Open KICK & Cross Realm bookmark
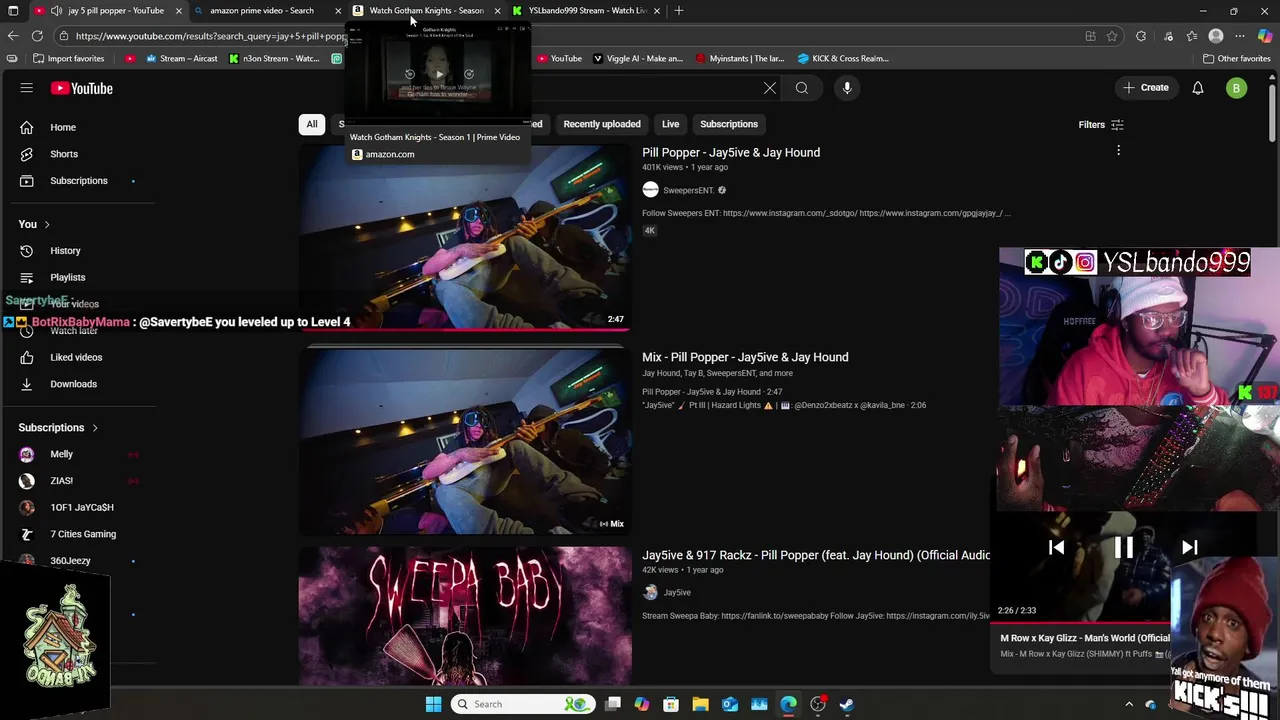The height and width of the screenshot is (720, 1280). coord(842,58)
